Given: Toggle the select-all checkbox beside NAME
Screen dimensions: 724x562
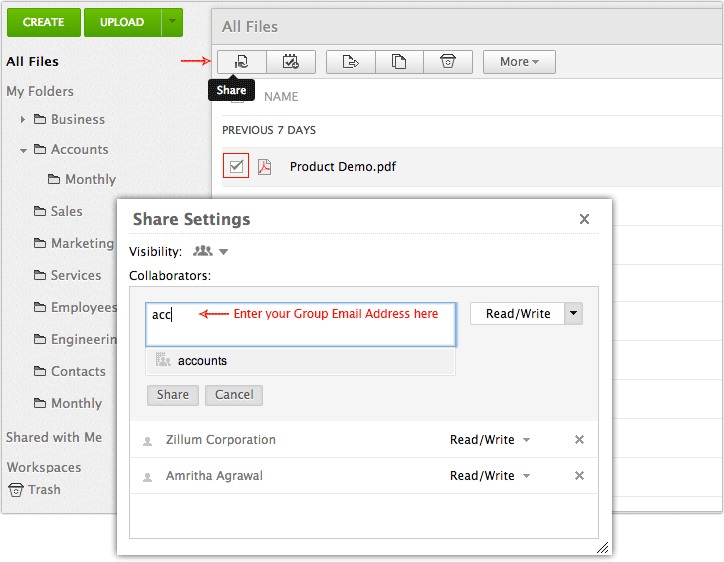Looking at the screenshot, I should (237, 97).
